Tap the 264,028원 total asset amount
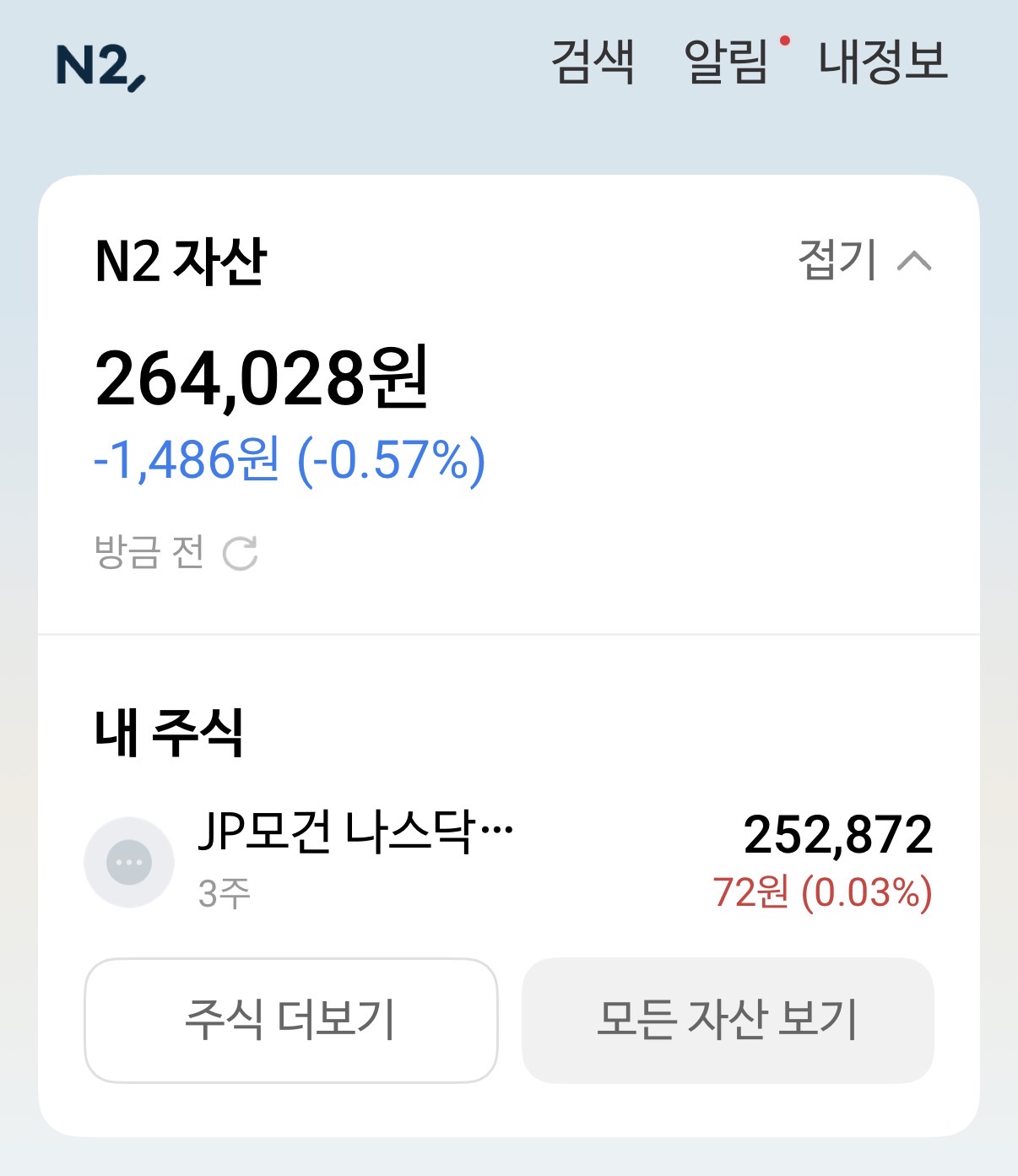1018x1176 pixels. click(262, 379)
